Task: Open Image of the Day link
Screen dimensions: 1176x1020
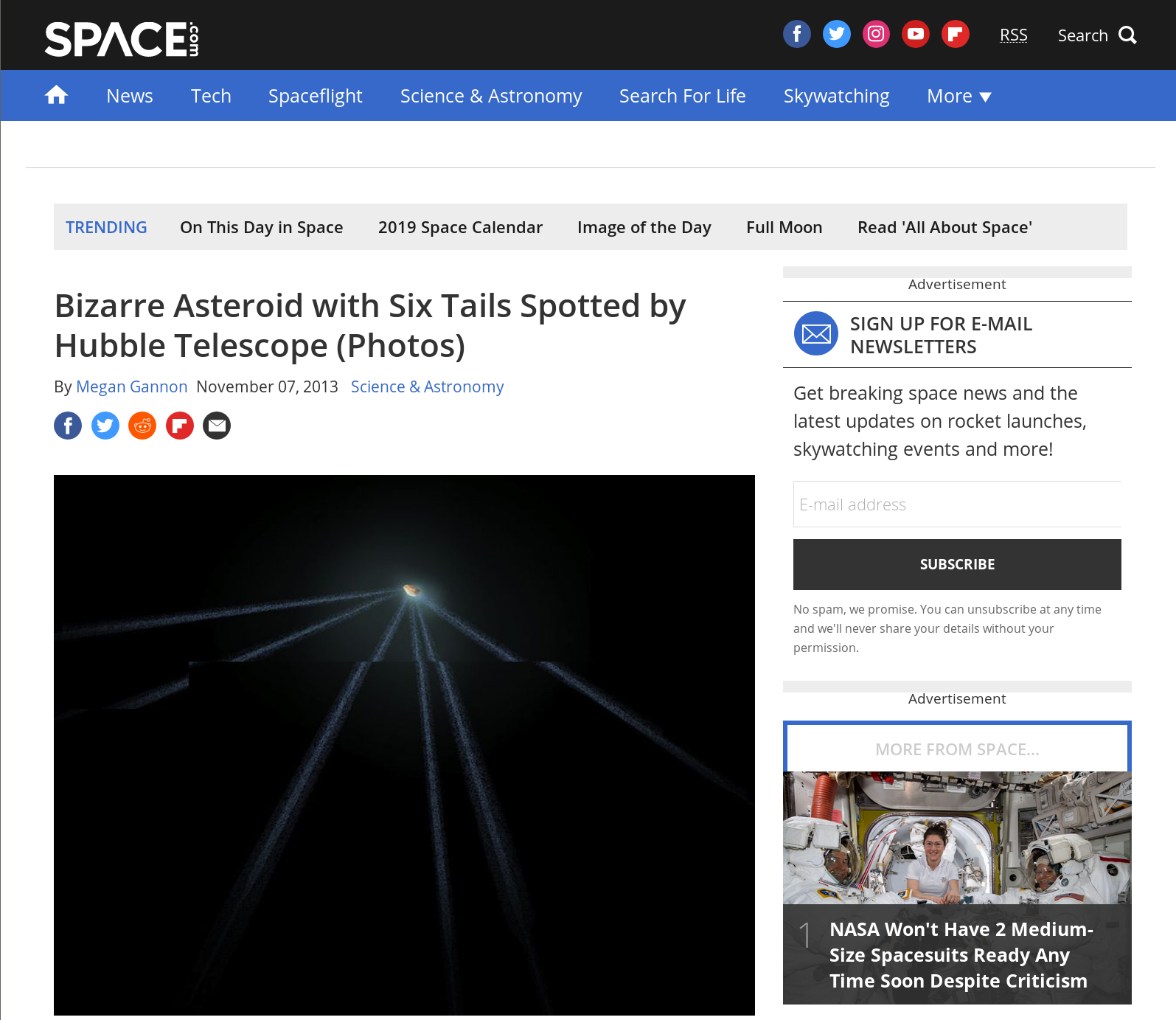Action: coord(644,227)
